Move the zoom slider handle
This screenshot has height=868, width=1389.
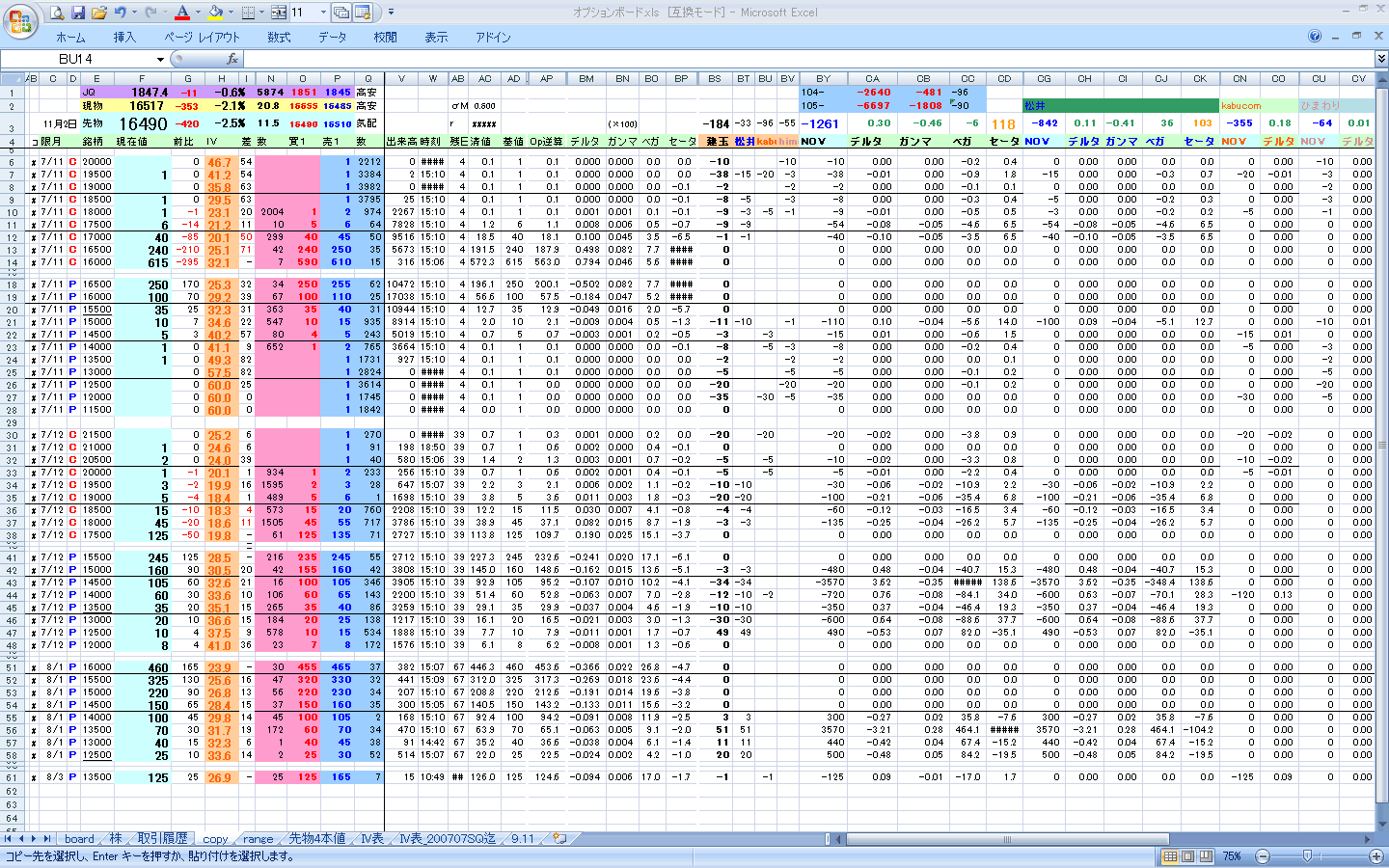tap(1307, 856)
